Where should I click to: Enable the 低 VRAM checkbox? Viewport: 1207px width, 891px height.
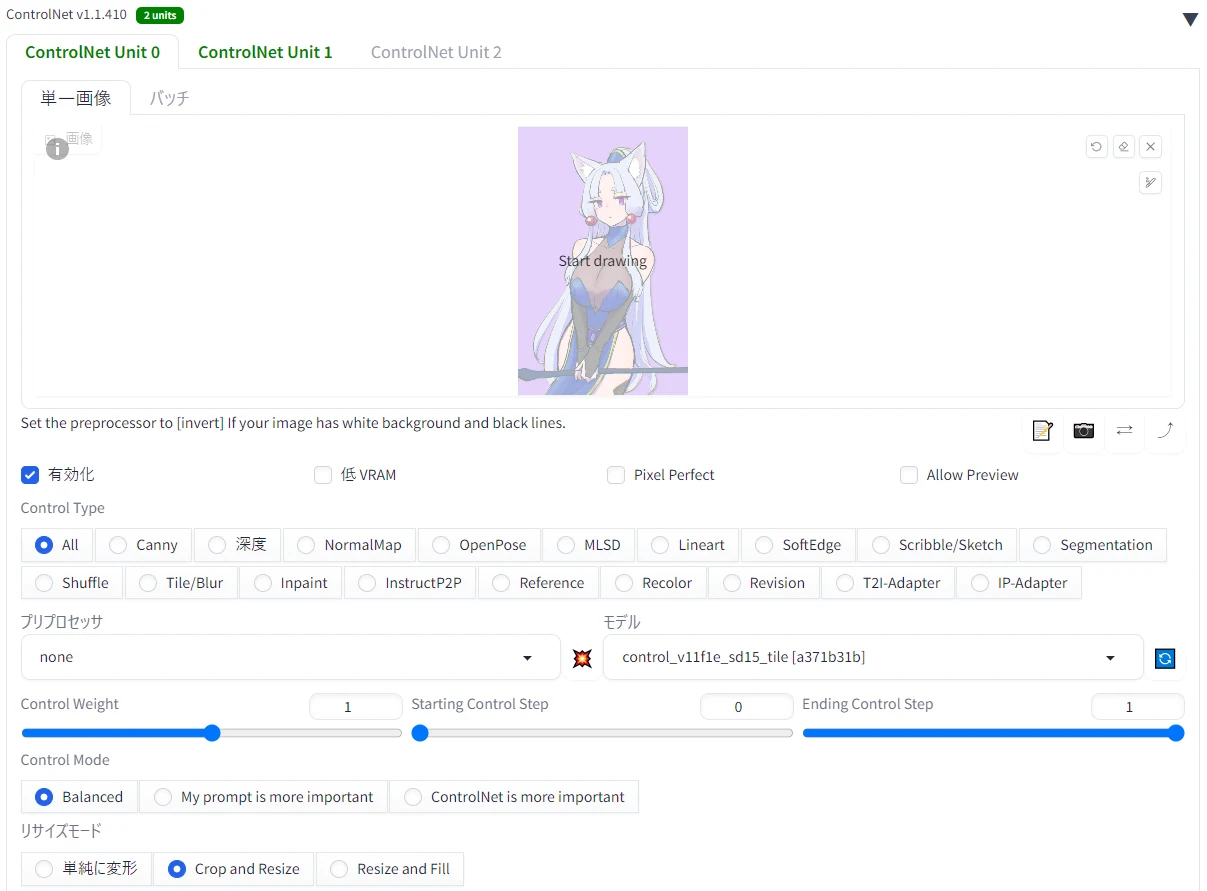323,475
